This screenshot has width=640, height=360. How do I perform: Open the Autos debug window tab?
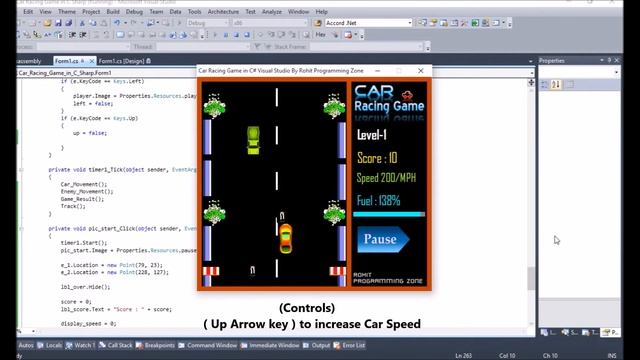(x=26, y=345)
